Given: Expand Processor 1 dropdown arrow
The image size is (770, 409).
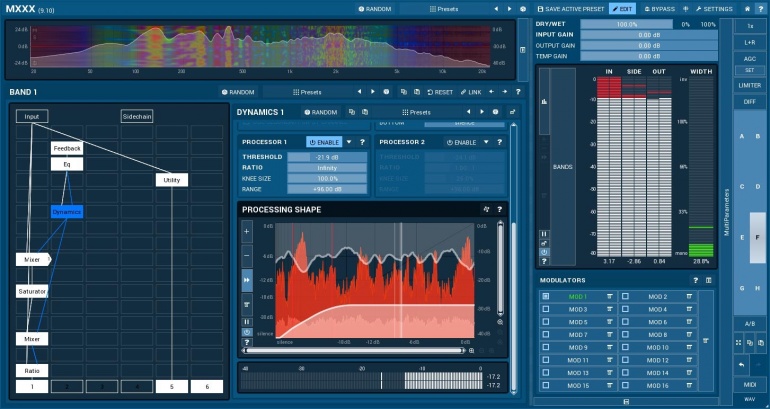Looking at the screenshot, I should point(349,142).
